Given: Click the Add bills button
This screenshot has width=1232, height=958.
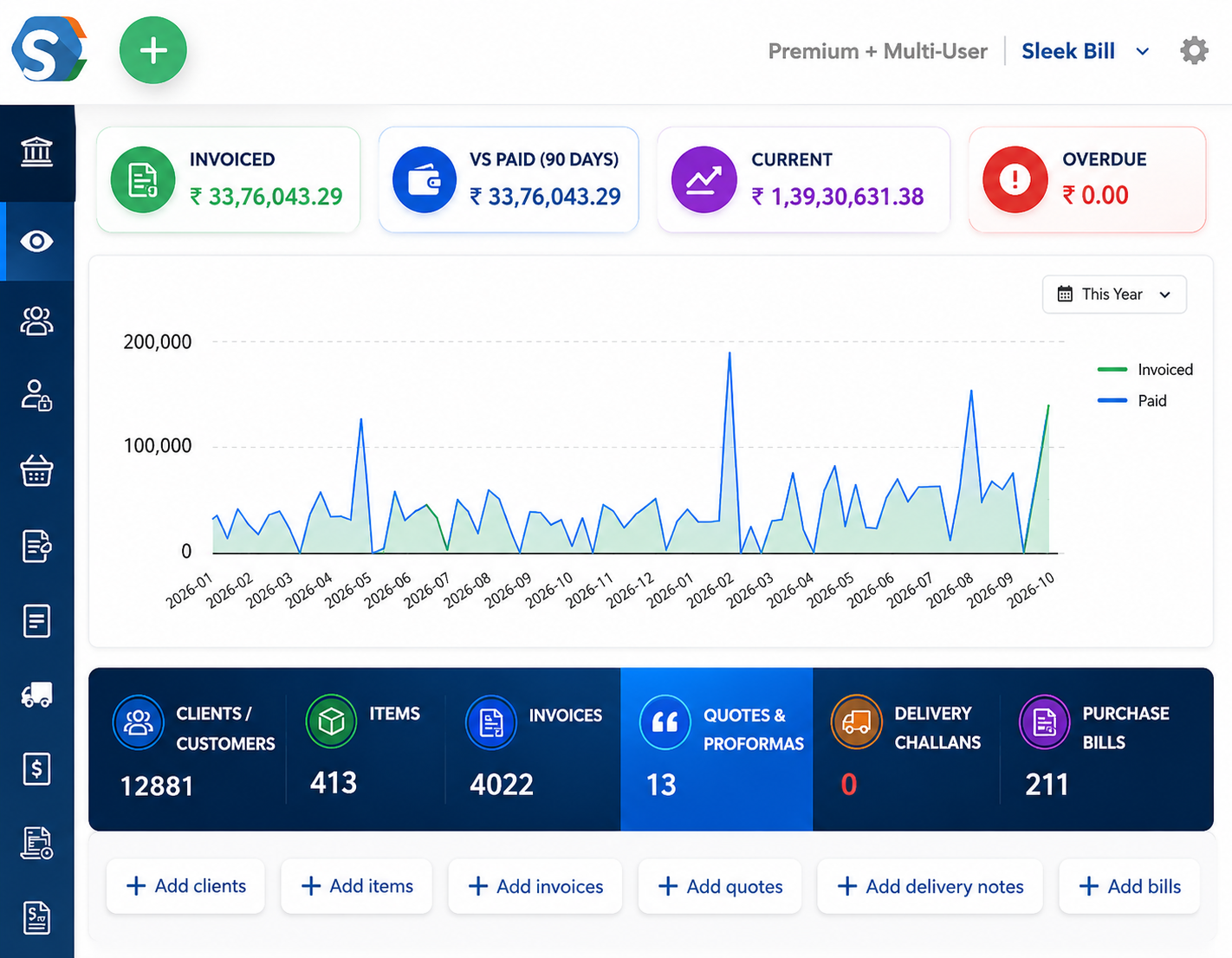Looking at the screenshot, I should (1129, 886).
